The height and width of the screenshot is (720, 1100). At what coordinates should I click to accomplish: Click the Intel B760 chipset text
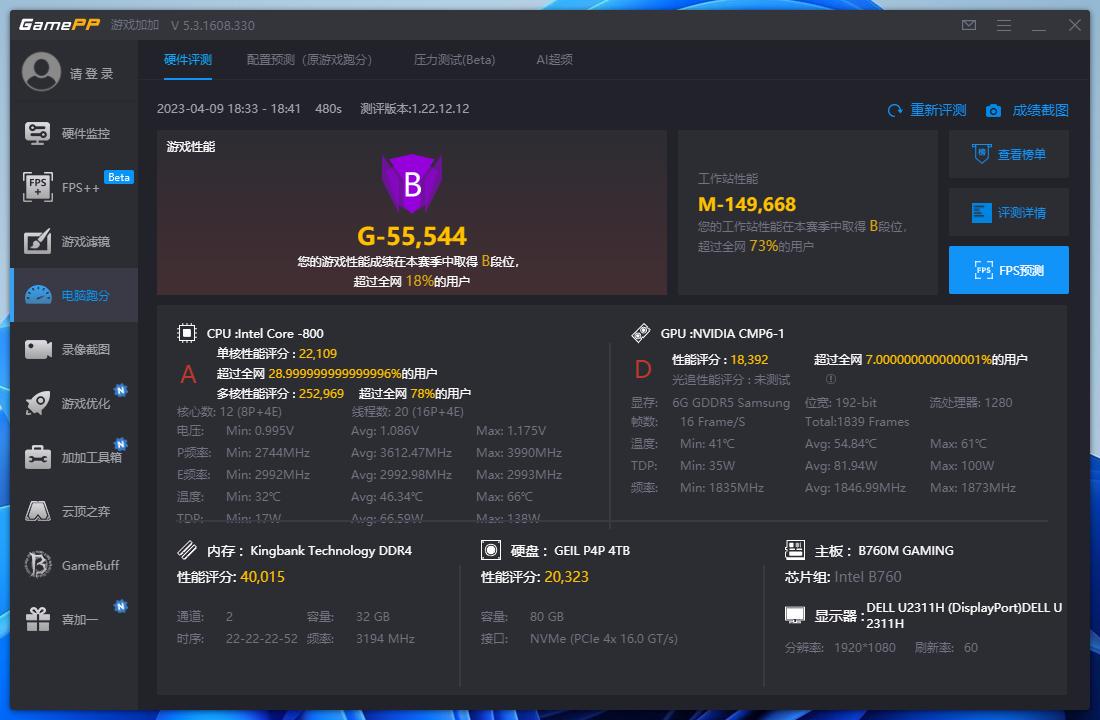point(868,577)
